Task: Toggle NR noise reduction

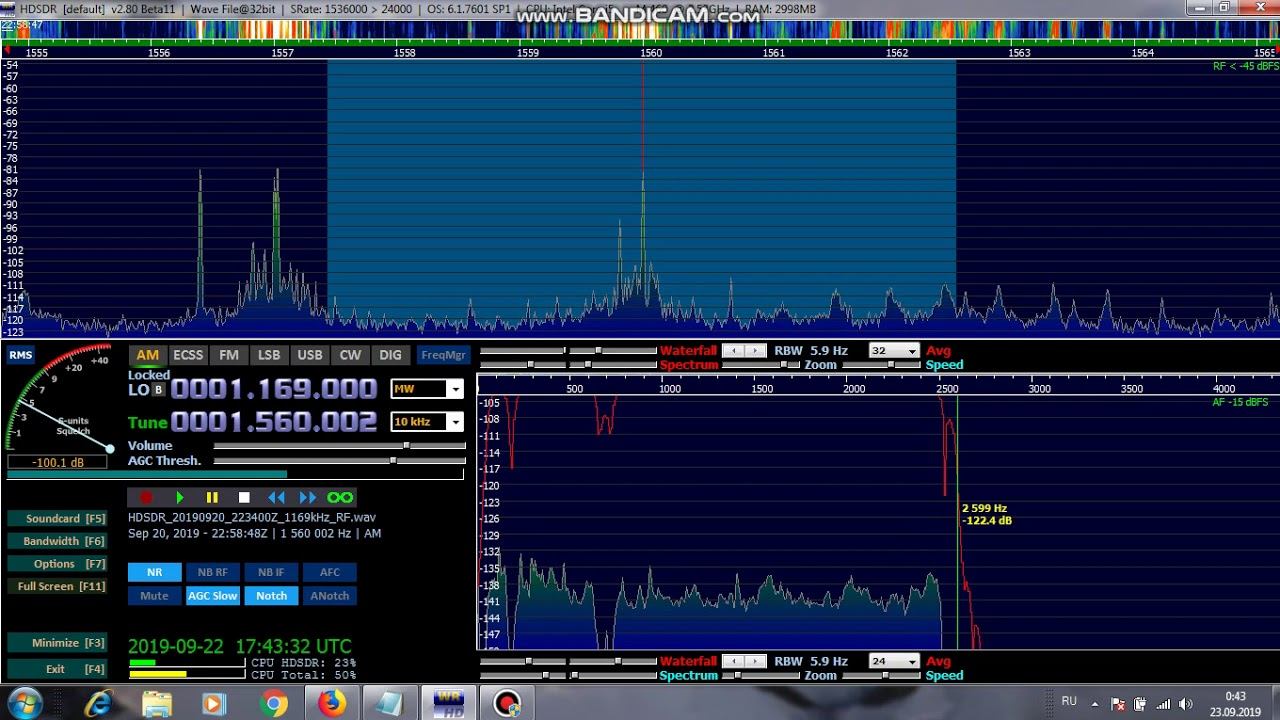Action: tap(154, 572)
